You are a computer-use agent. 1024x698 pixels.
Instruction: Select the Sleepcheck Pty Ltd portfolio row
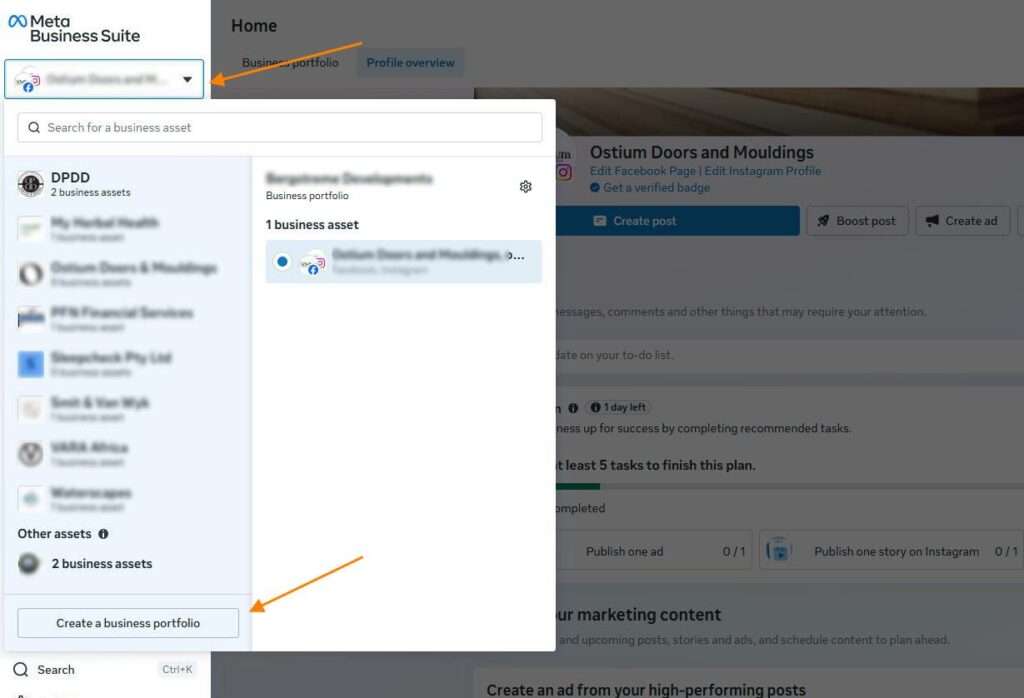click(128, 364)
